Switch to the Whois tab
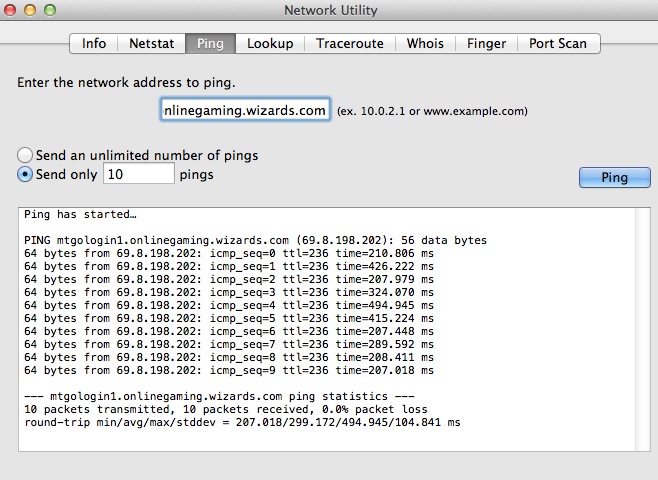 point(425,43)
